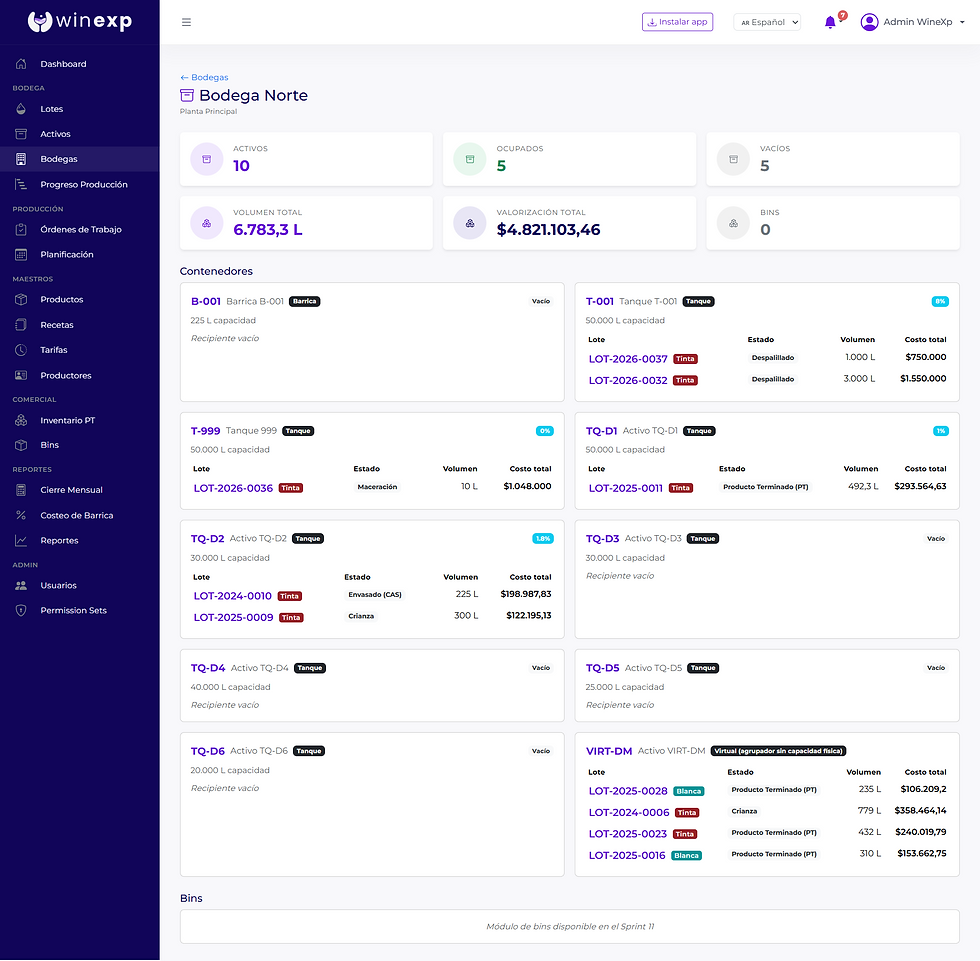Click the Tarifas clock icon

[x=21, y=350]
